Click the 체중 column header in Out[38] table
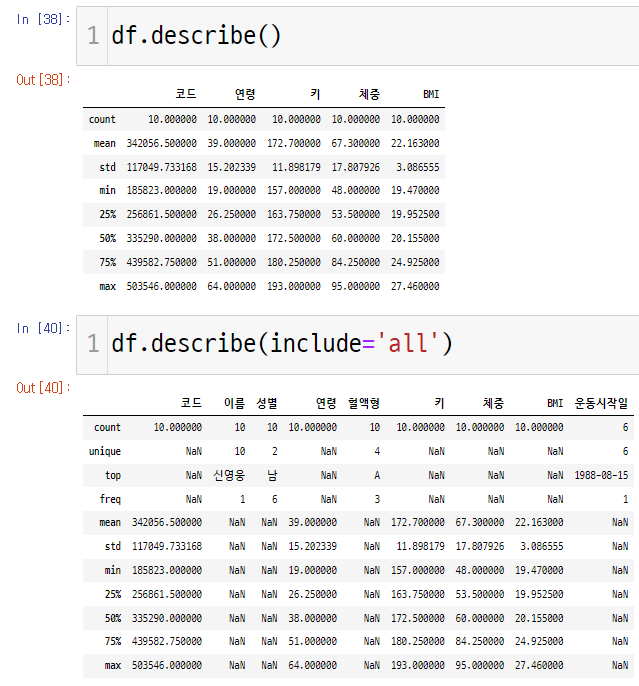 click(369, 94)
